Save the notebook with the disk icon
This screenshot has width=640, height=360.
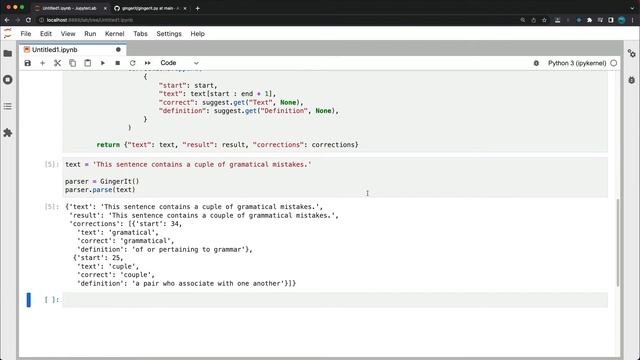(x=27, y=63)
